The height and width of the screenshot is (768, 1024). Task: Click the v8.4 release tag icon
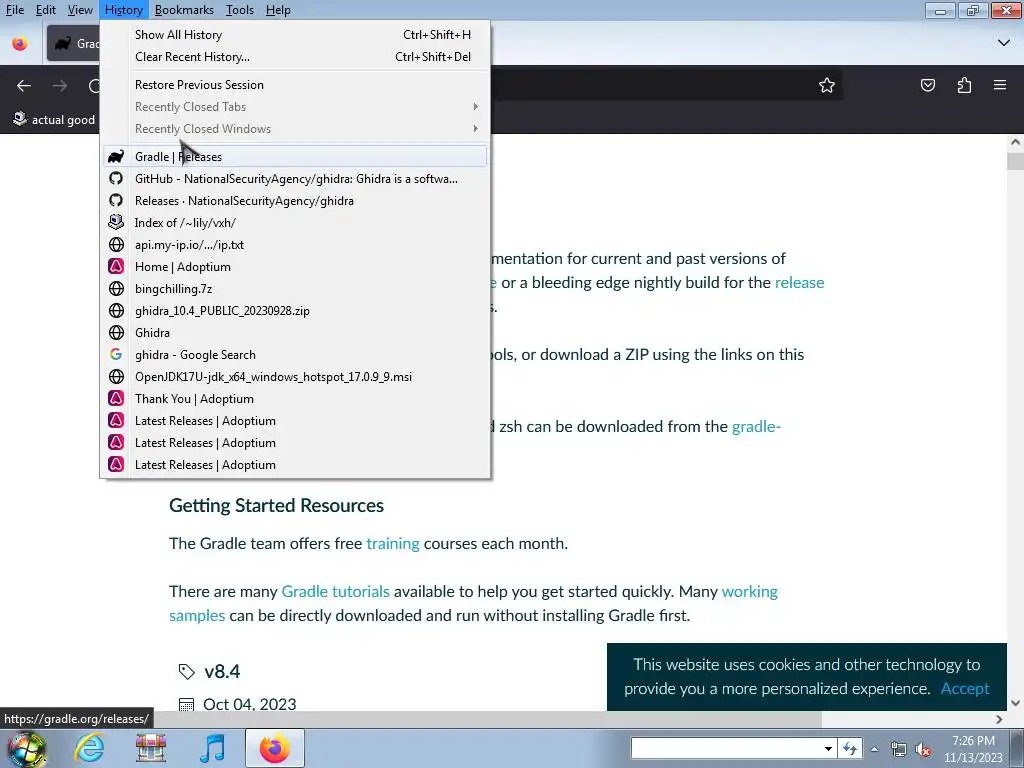[187, 671]
